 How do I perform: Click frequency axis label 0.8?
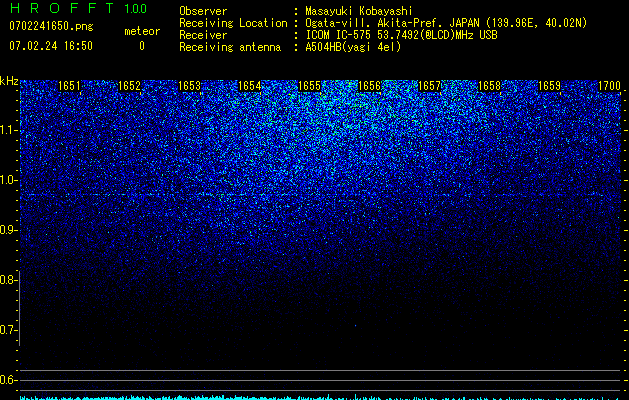9,280
